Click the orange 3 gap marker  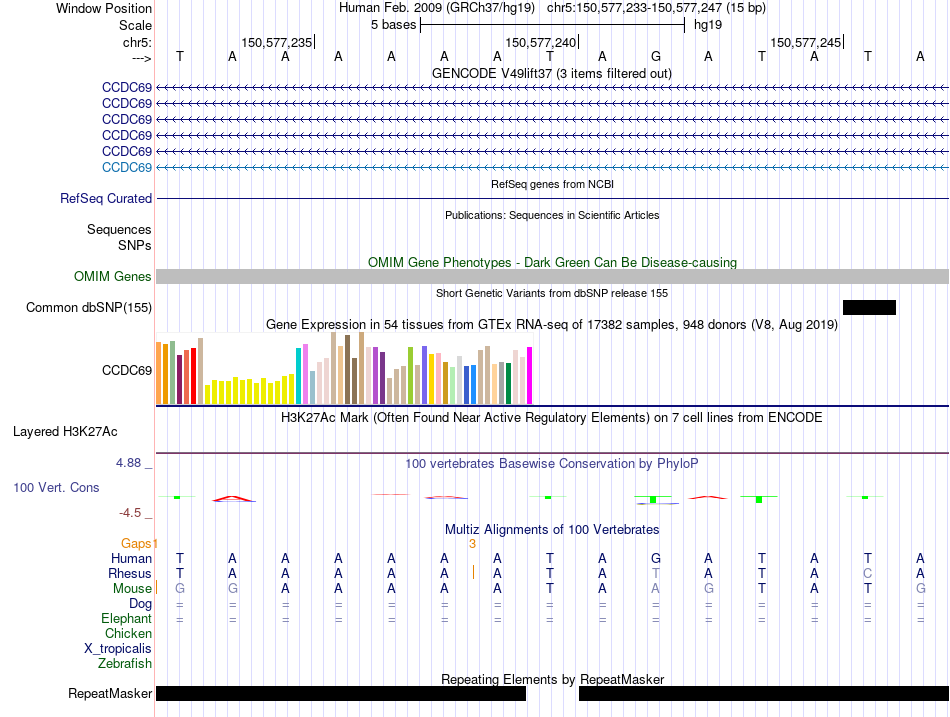coord(473,544)
